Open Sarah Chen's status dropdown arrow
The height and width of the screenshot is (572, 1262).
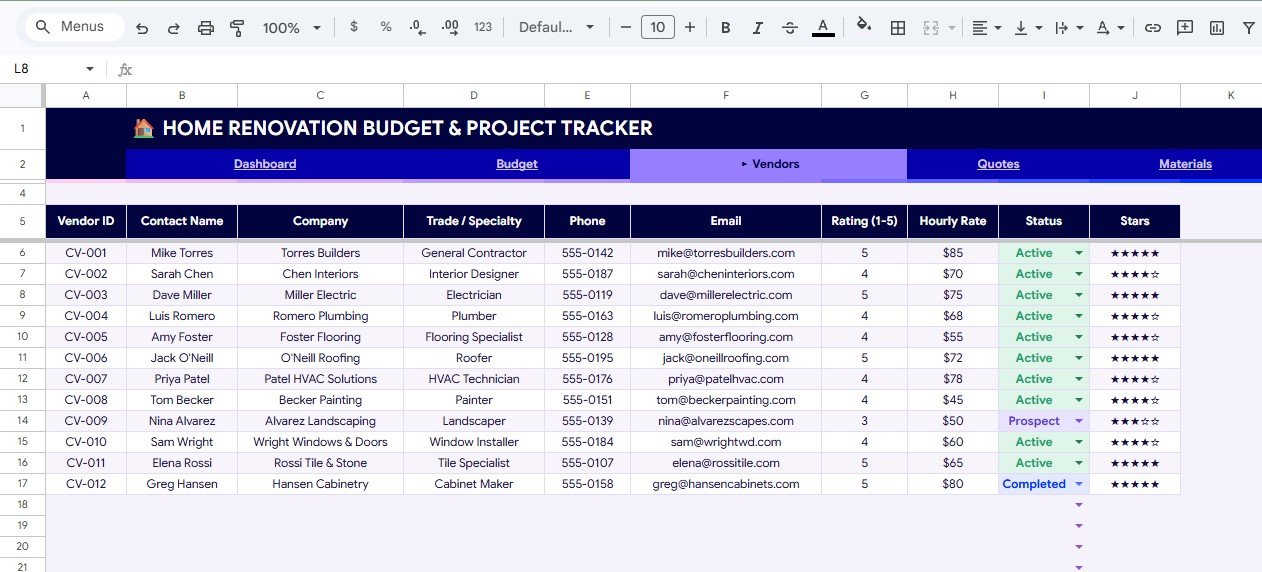pos(1079,274)
